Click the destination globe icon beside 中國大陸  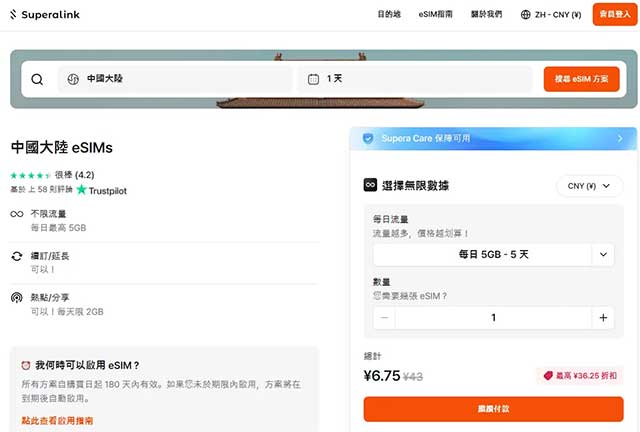pyautogui.click(x=72, y=79)
